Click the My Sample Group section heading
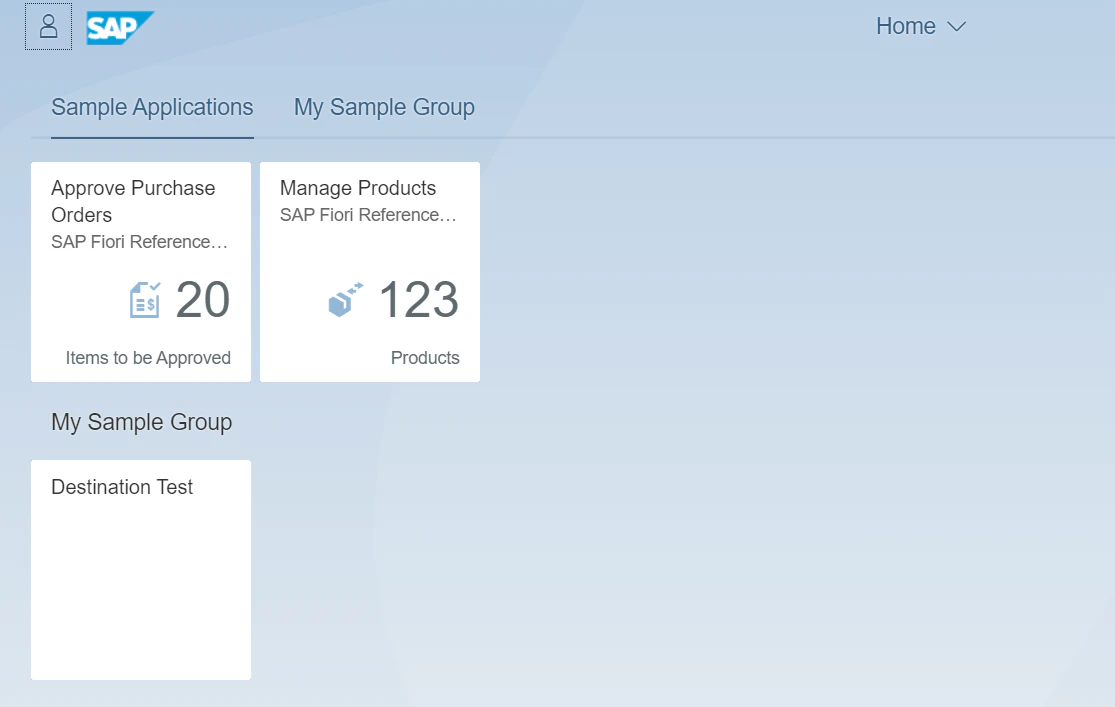This screenshot has width=1115, height=707. point(142,422)
